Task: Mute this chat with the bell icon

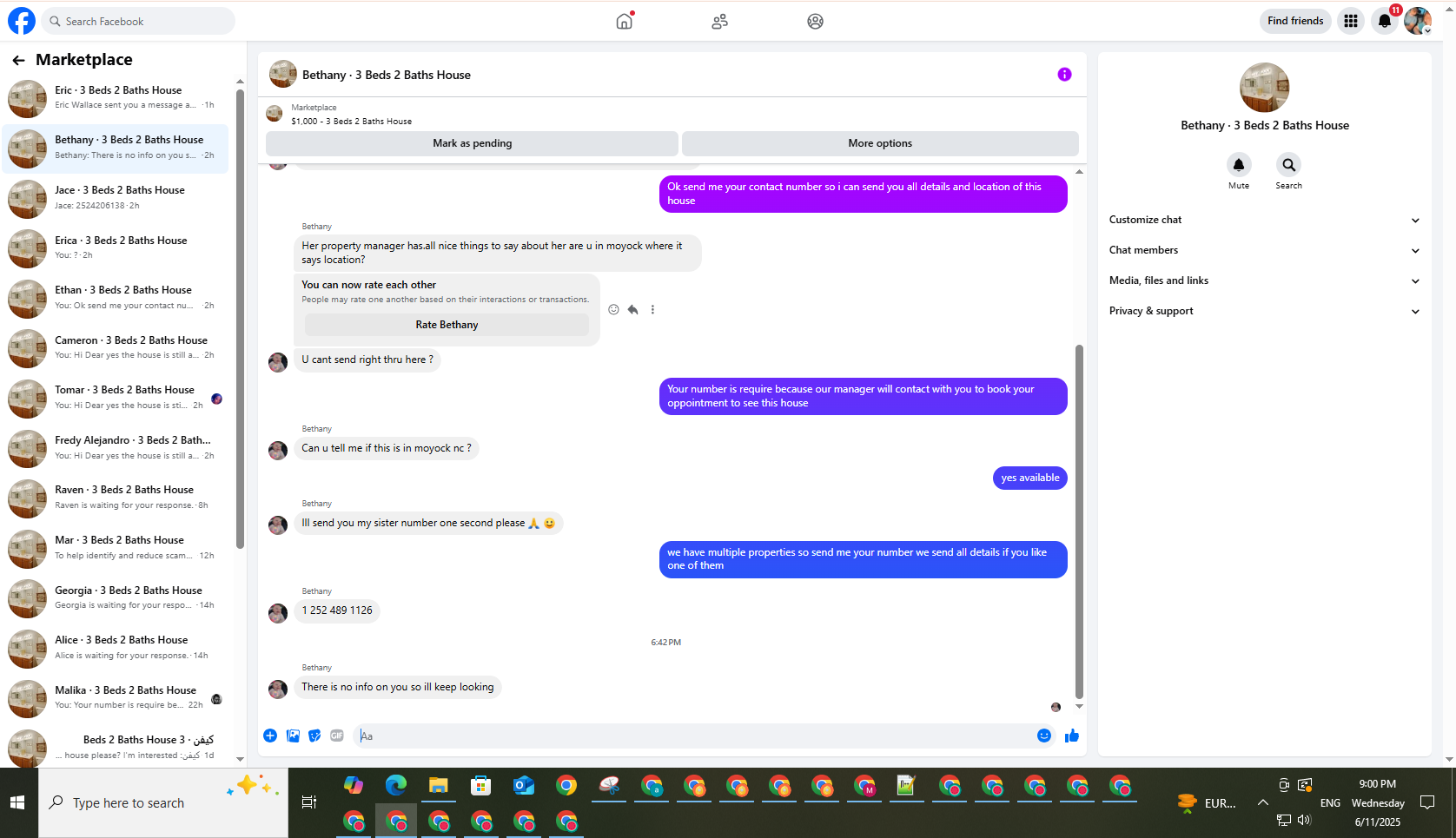Action: 1239,164
